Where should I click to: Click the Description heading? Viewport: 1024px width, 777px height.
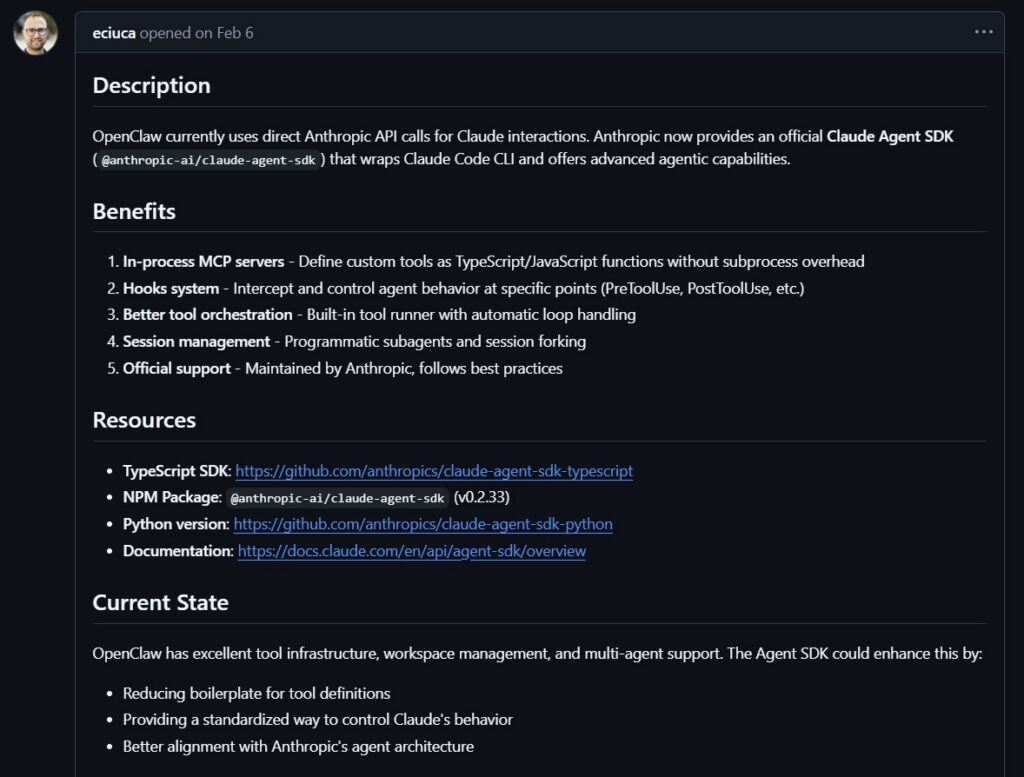tap(152, 86)
